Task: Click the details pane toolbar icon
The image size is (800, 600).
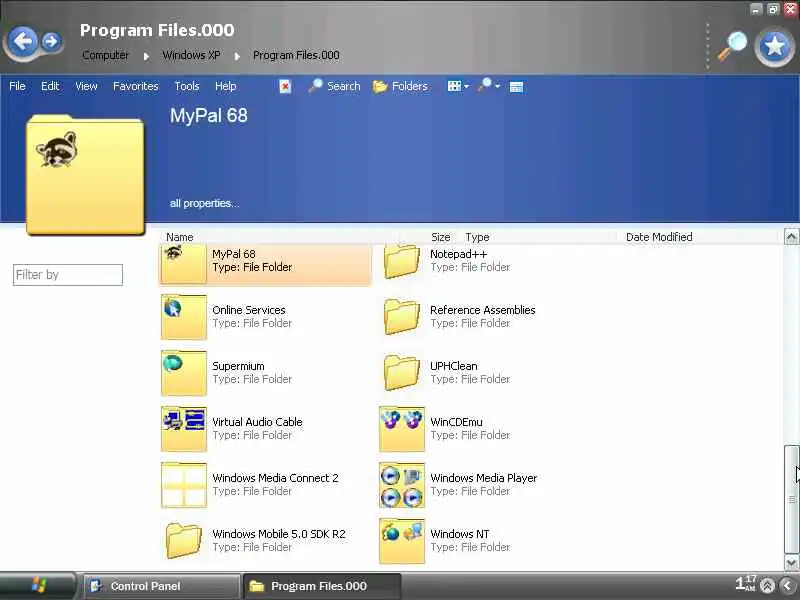Action: pos(516,87)
